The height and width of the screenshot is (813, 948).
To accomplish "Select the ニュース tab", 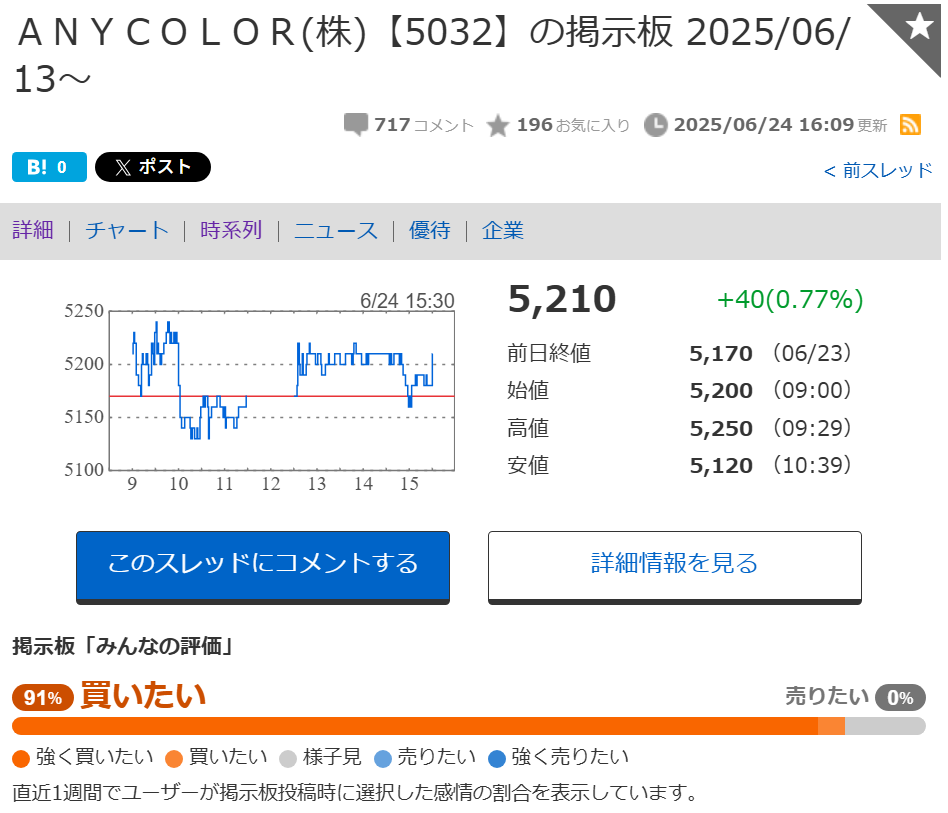I will [x=336, y=230].
